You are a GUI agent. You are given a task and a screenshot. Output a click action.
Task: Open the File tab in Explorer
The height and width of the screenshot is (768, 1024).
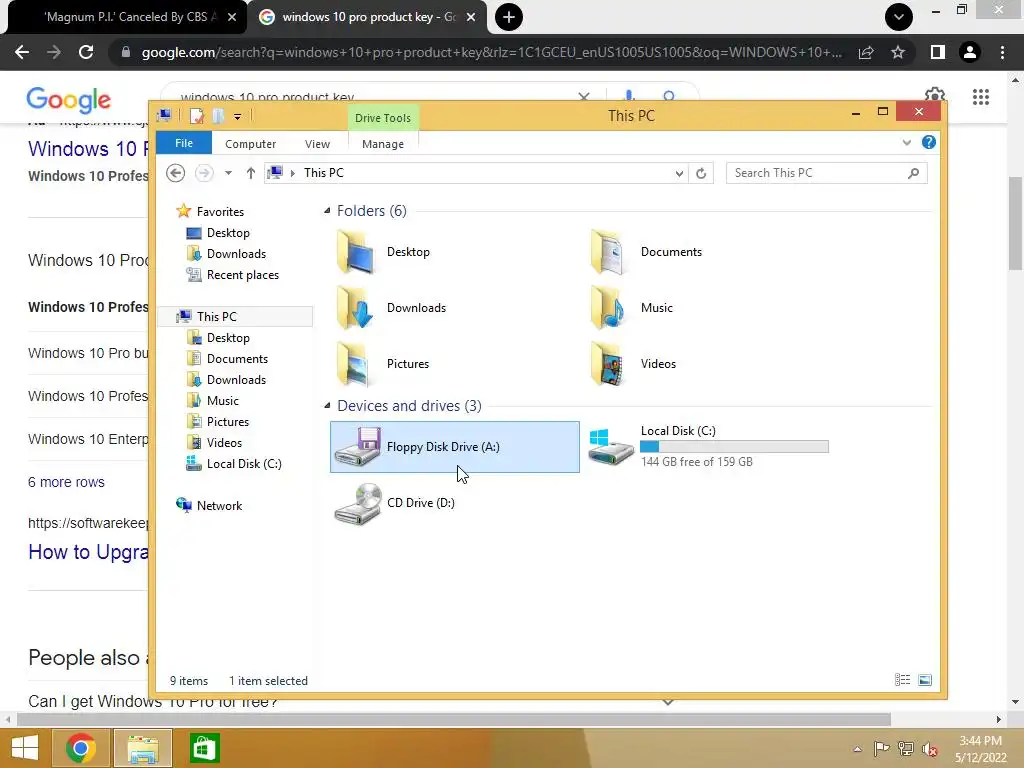coord(184,143)
